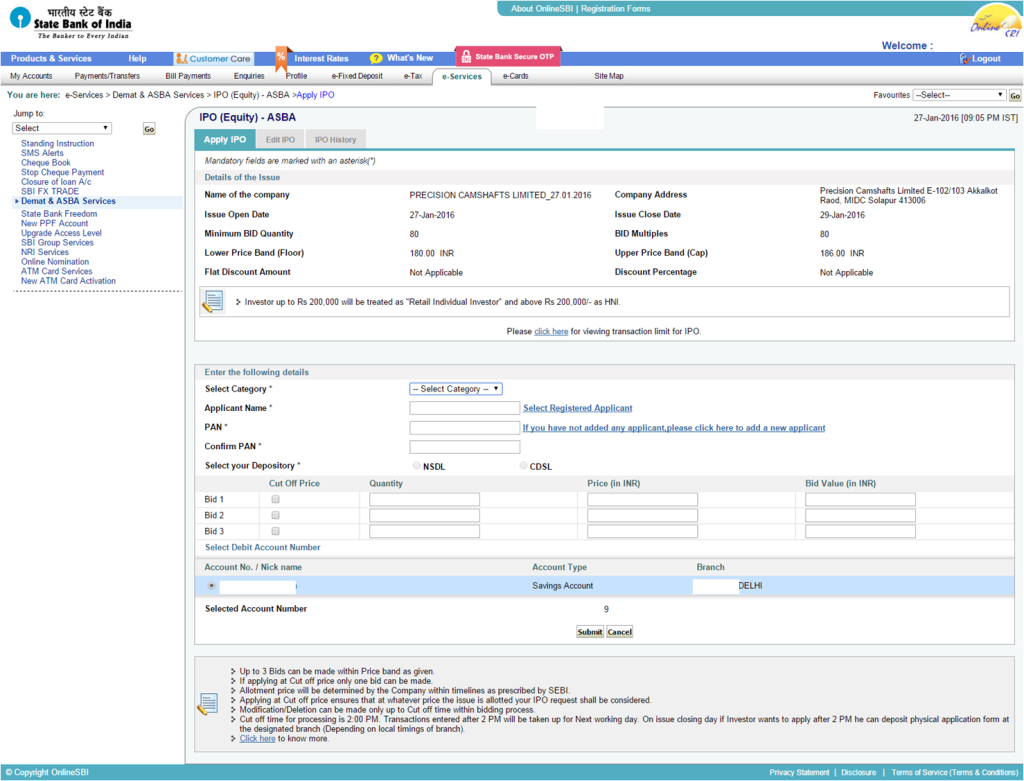Image resolution: width=1024 pixels, height=781 pixels.
Task: Select the Apply IPO tab
Action: point(225,139)
